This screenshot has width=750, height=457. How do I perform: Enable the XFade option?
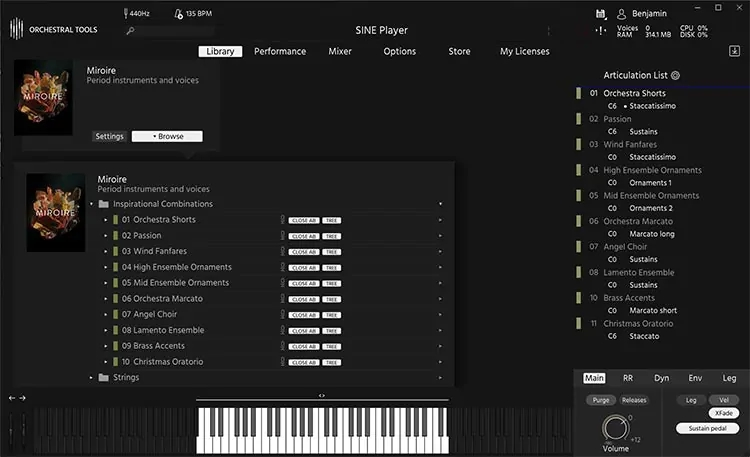click(x=724, y=413)
